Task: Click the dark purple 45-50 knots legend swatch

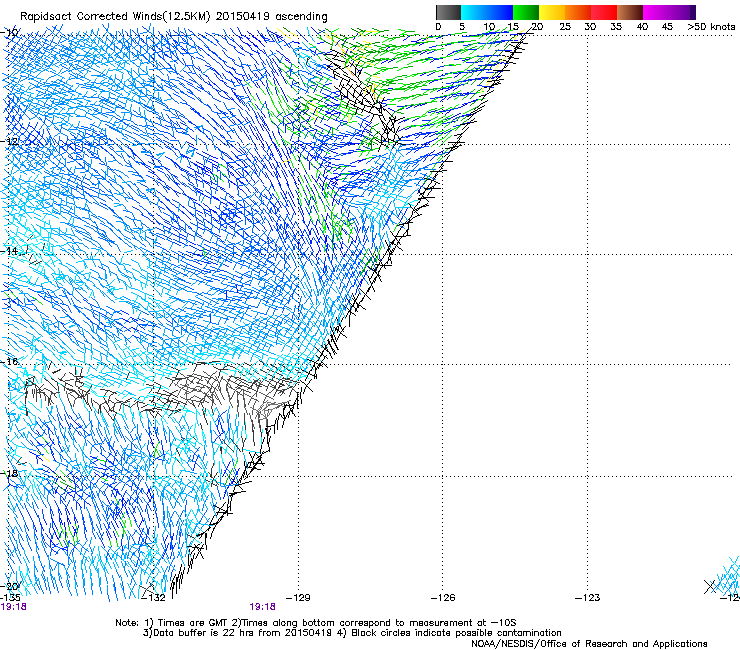Action: point(682,12)
